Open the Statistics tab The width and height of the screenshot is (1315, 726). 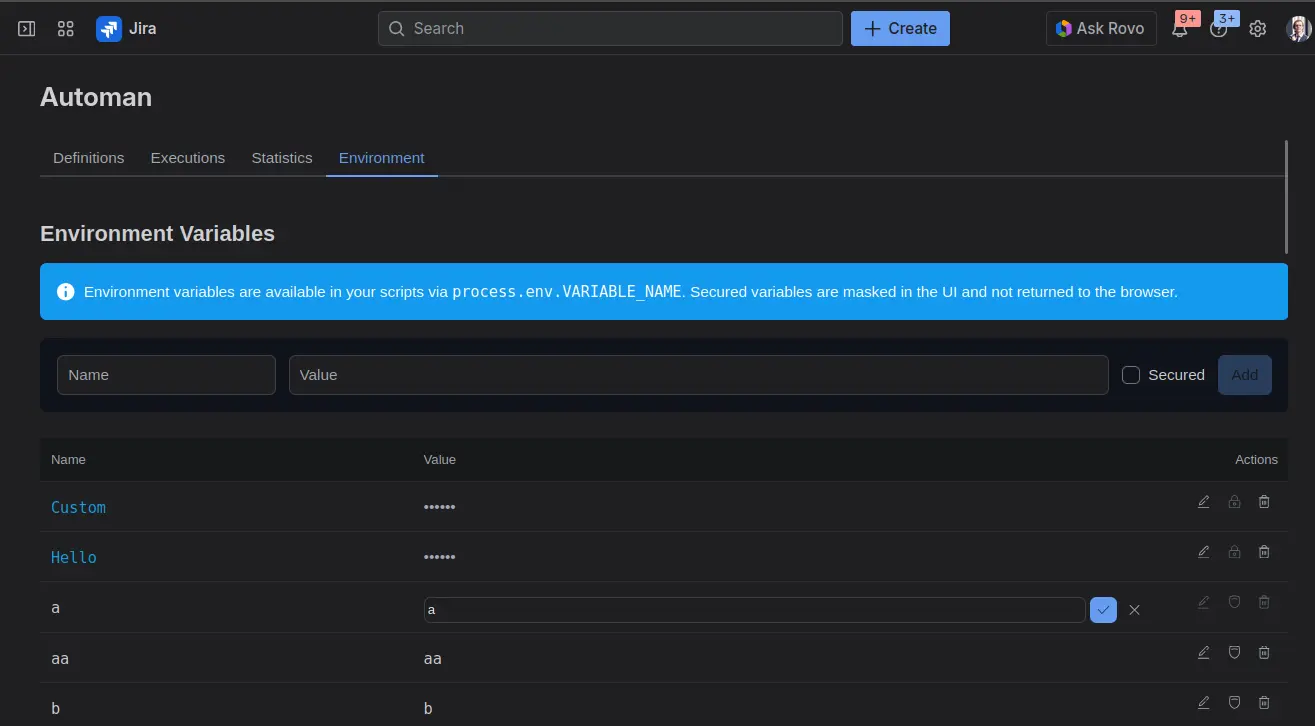(x=282, y=158)
